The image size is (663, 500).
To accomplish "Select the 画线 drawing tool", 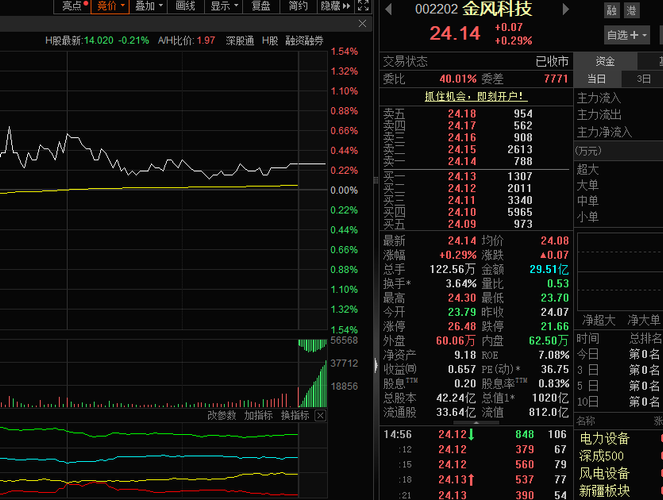I will tap(185, 6).
